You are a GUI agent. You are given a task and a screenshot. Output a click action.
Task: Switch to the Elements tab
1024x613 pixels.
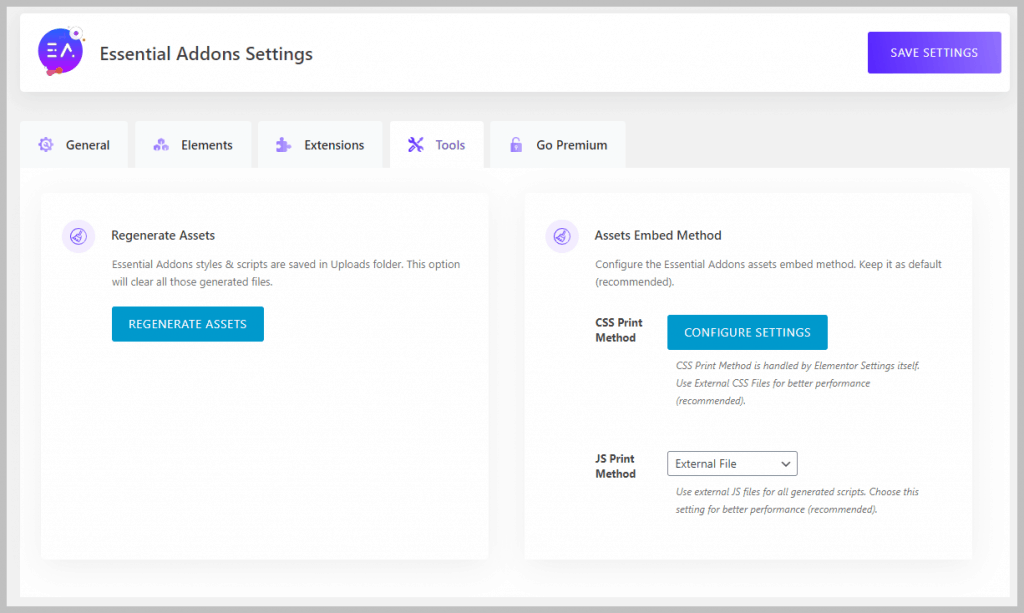click(x=193, y=145)
